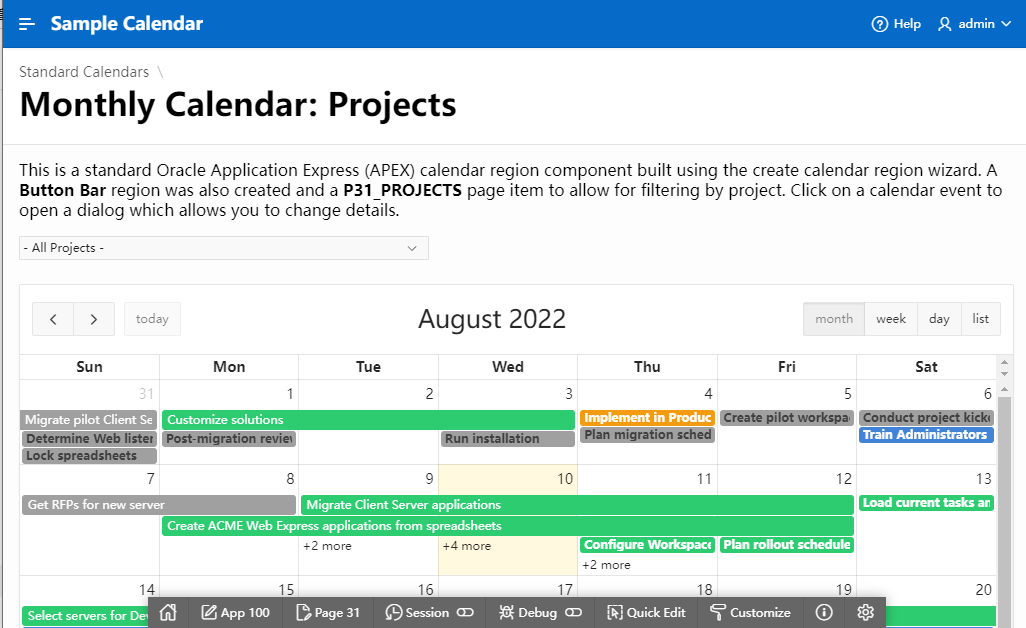Click the calendar vertical scrollbar
Viewport: 1026px width, 628px height.
click(x=1004, y=480)
